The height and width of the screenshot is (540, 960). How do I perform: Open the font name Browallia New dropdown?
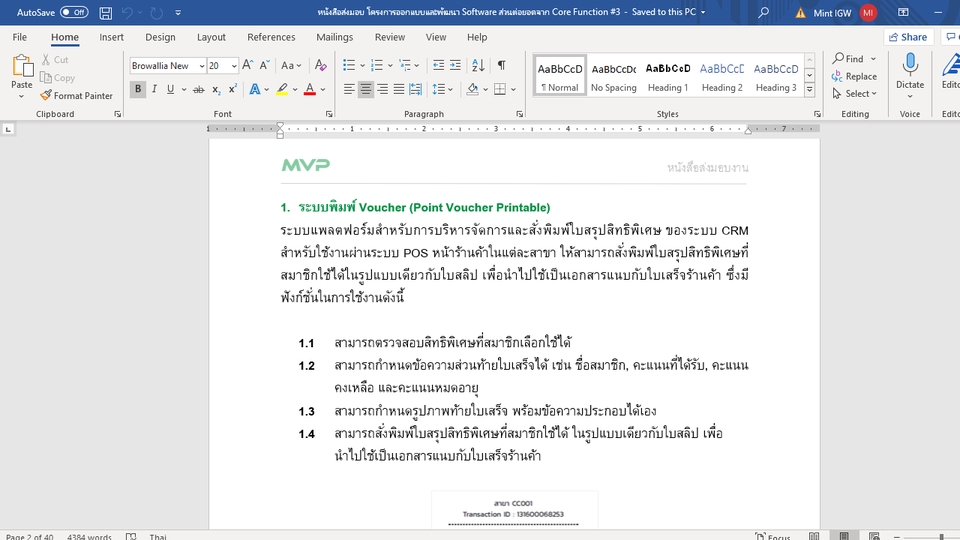pyautogui.click(x=201, y=66)
